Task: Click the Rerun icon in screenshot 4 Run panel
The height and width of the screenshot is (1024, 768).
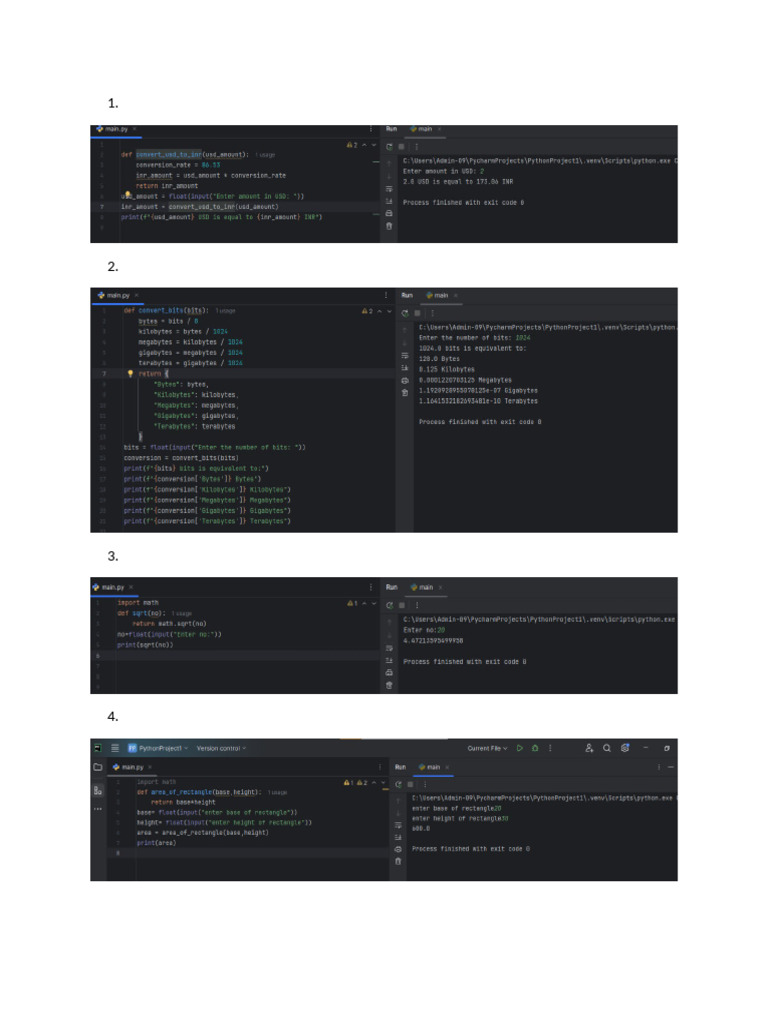Action: pos(398,784)
